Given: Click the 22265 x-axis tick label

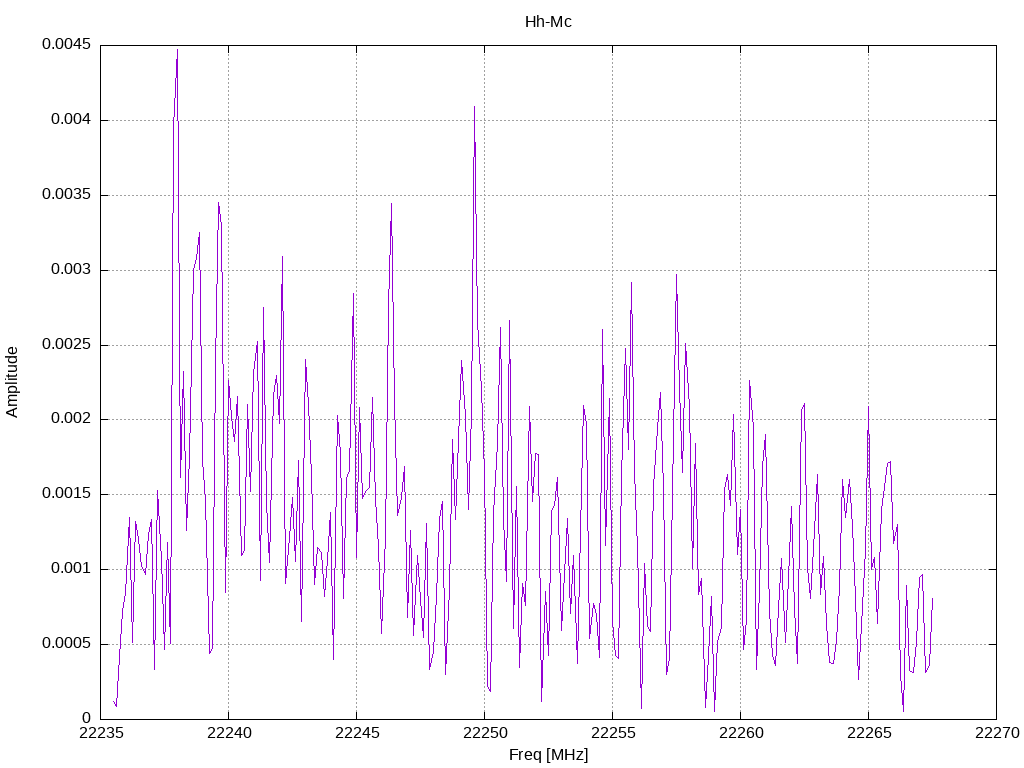Looking at the screenshot, I should (869, 733).
